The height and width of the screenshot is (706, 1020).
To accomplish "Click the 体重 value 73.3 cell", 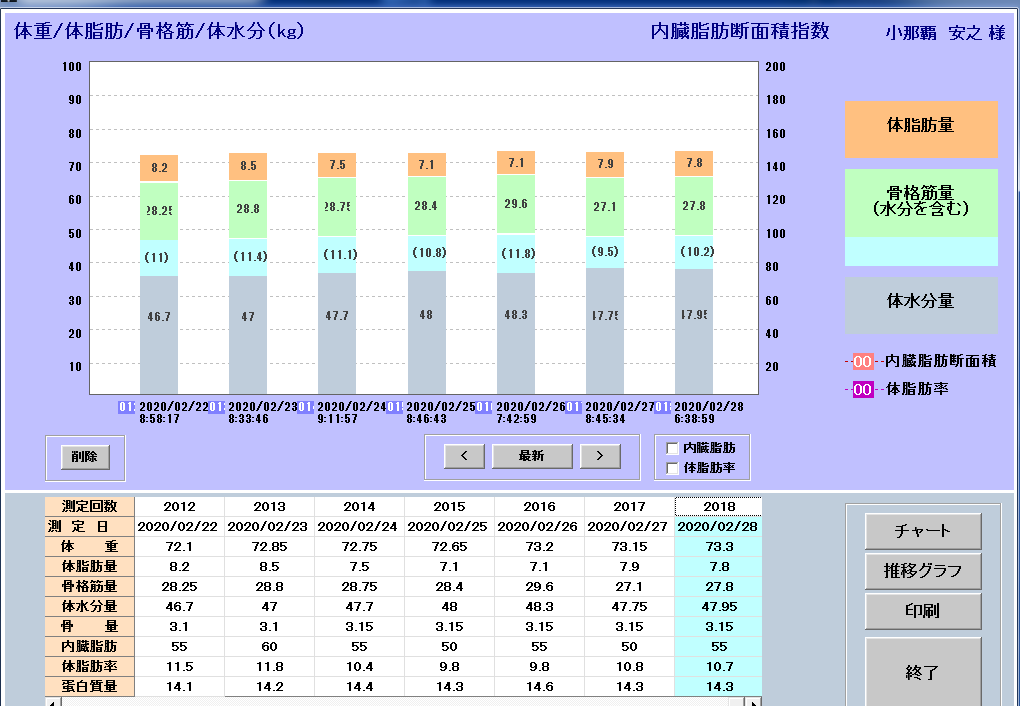I will coord(718,547).
